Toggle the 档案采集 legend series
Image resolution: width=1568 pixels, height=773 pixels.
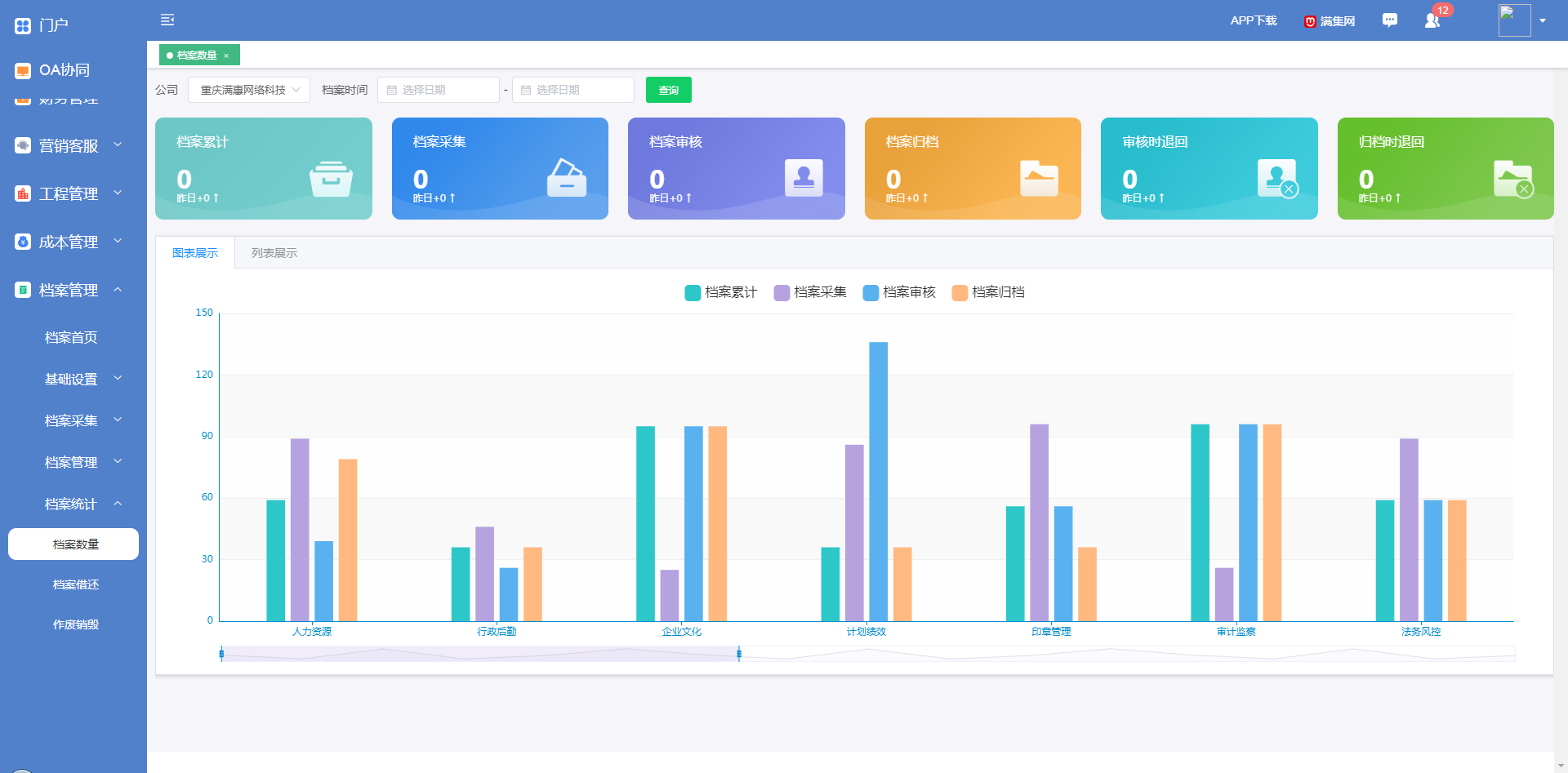(x=810, y=292)
